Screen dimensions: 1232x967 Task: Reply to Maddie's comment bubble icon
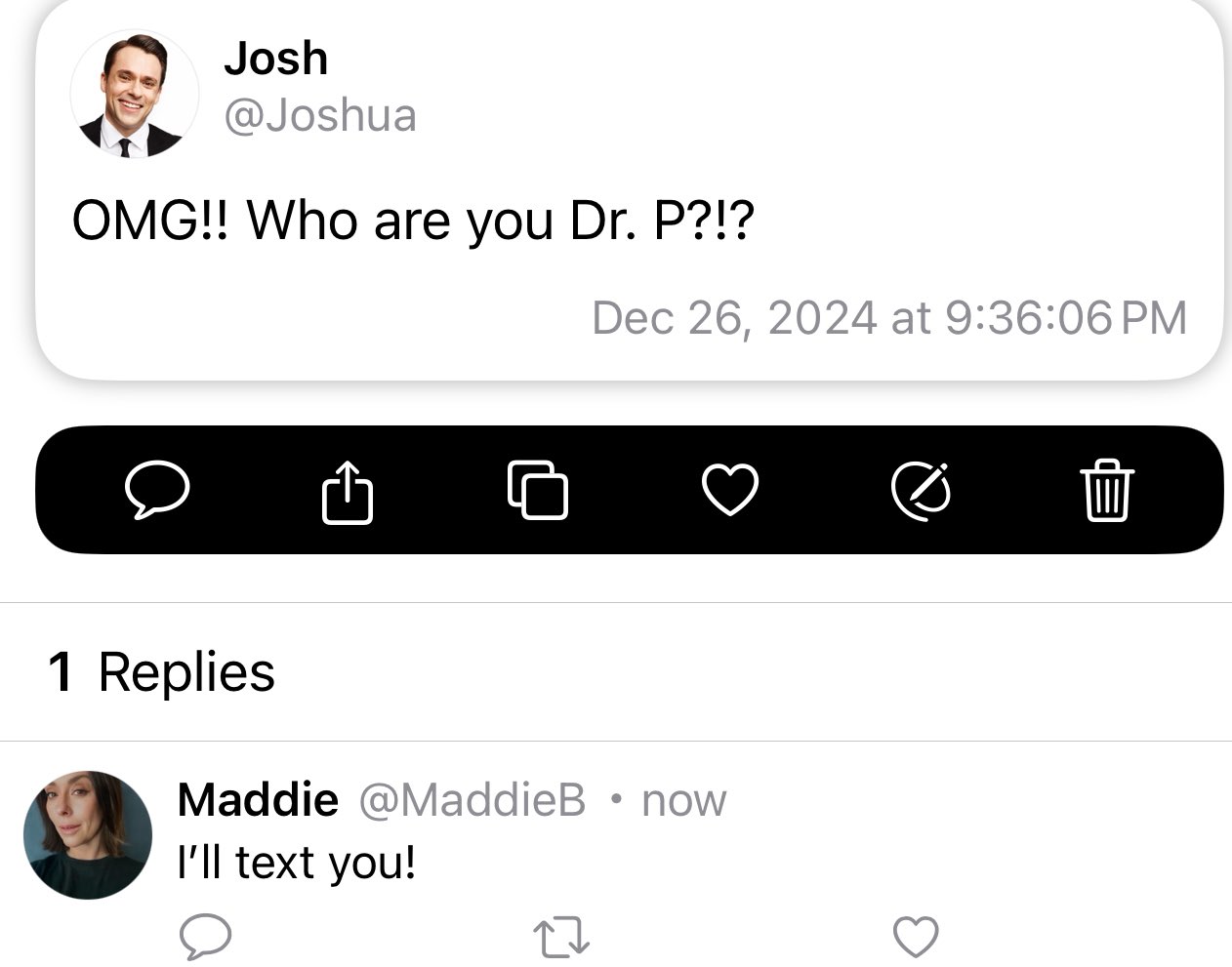206,937
